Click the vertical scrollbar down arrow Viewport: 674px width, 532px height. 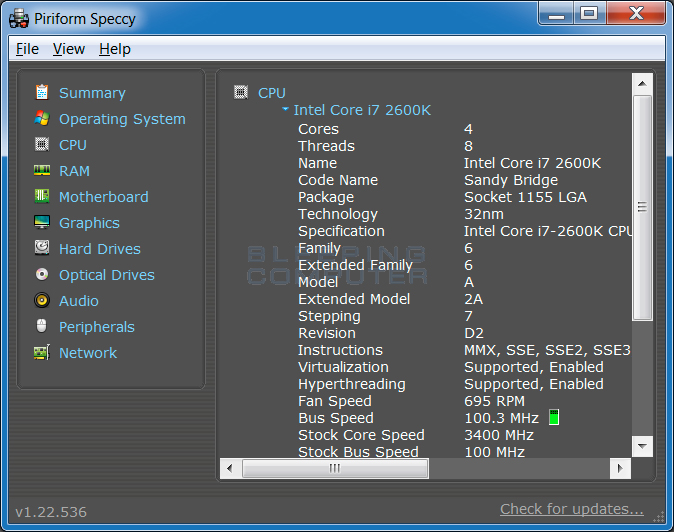click(642, 447)
